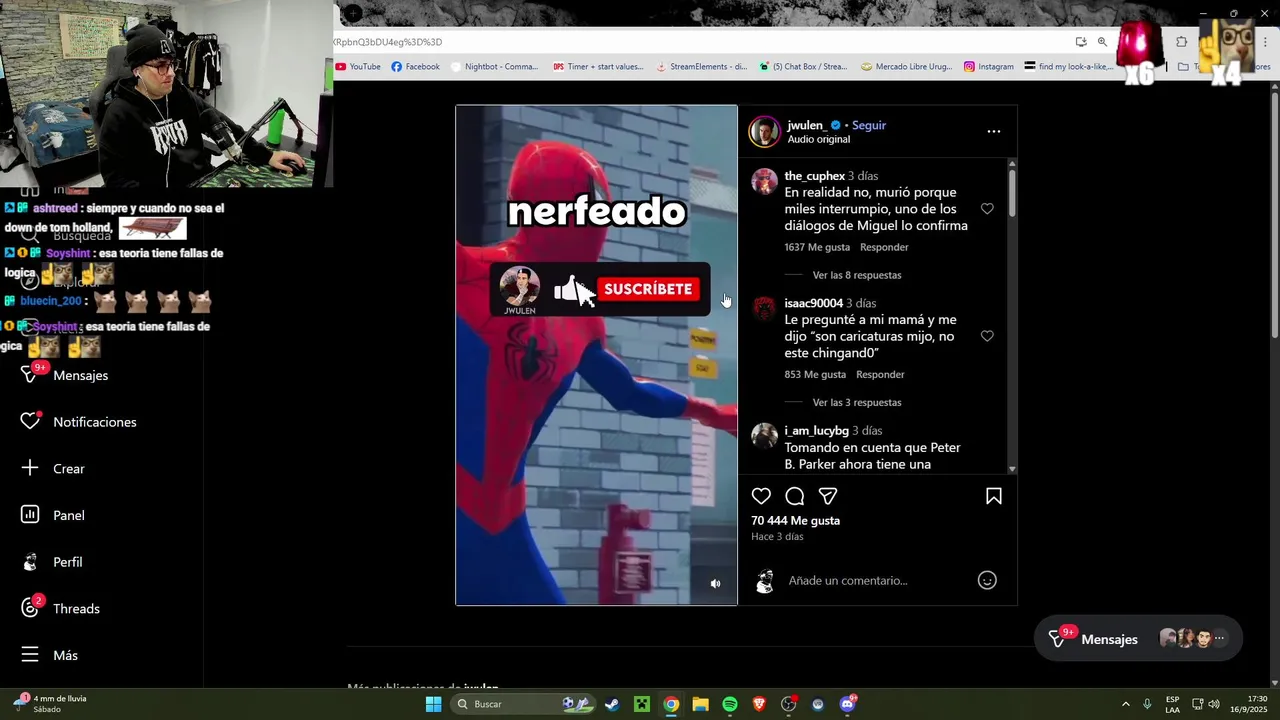1280x720 pixels.
Task: Open the Mercado Libre Uruguay bookmark
Action: point(906,67)
